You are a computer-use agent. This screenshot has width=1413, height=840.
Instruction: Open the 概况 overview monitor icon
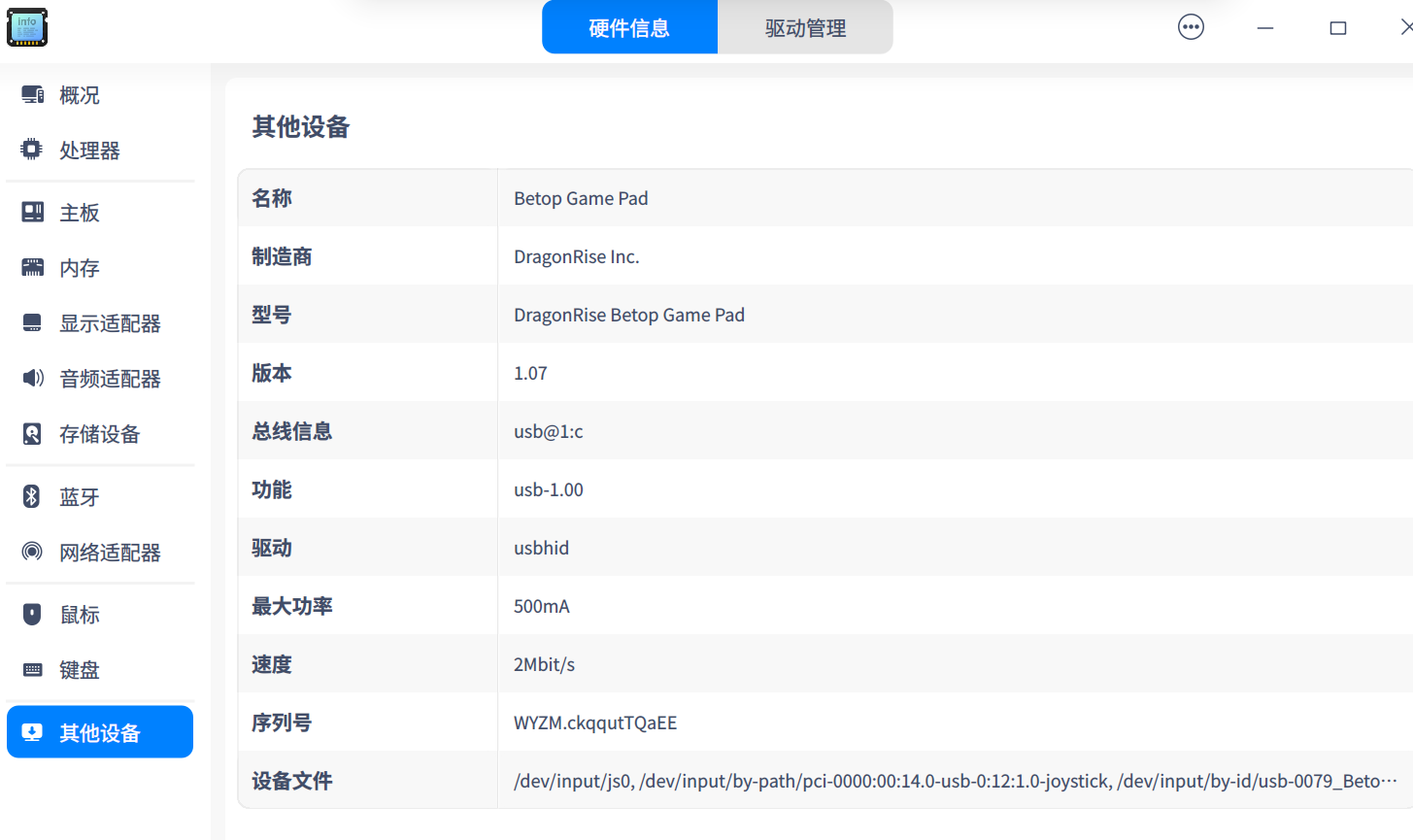point(33,95)
